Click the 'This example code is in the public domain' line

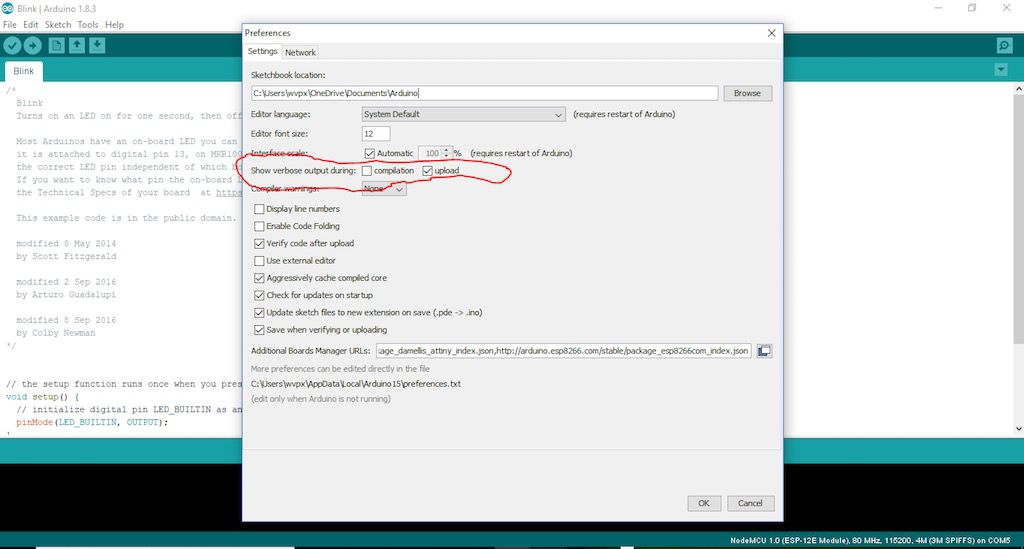click(x=126, y=218)
